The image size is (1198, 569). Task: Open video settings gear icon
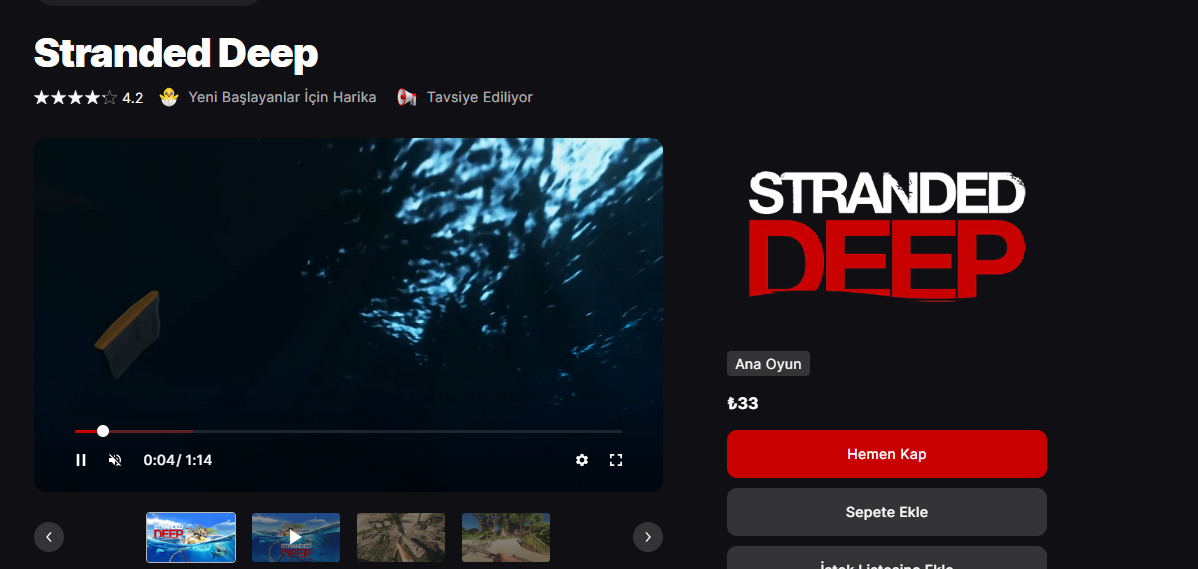582,460
